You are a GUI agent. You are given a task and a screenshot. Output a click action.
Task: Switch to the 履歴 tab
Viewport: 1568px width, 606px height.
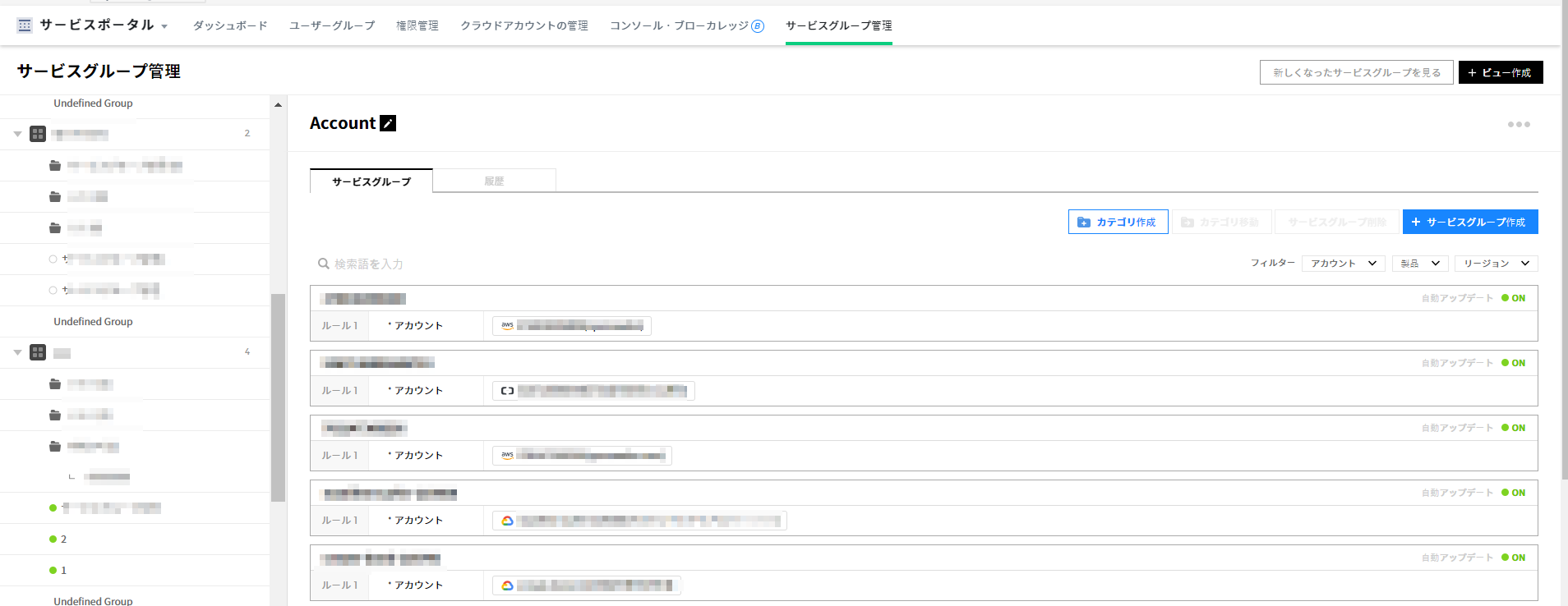(494, 181)
